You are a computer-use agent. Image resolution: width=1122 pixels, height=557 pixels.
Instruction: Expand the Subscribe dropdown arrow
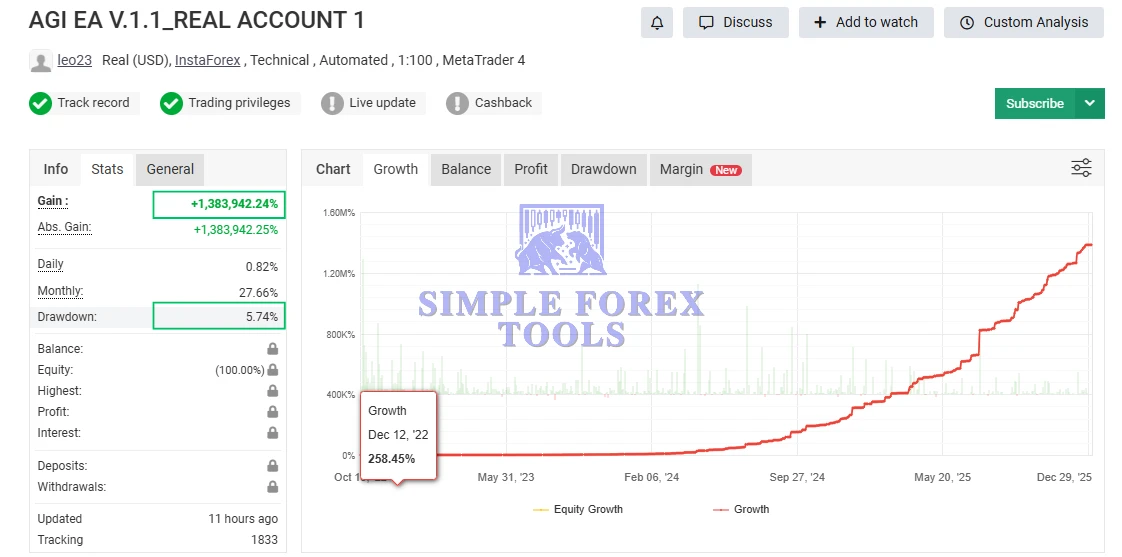pos(1090,103)
